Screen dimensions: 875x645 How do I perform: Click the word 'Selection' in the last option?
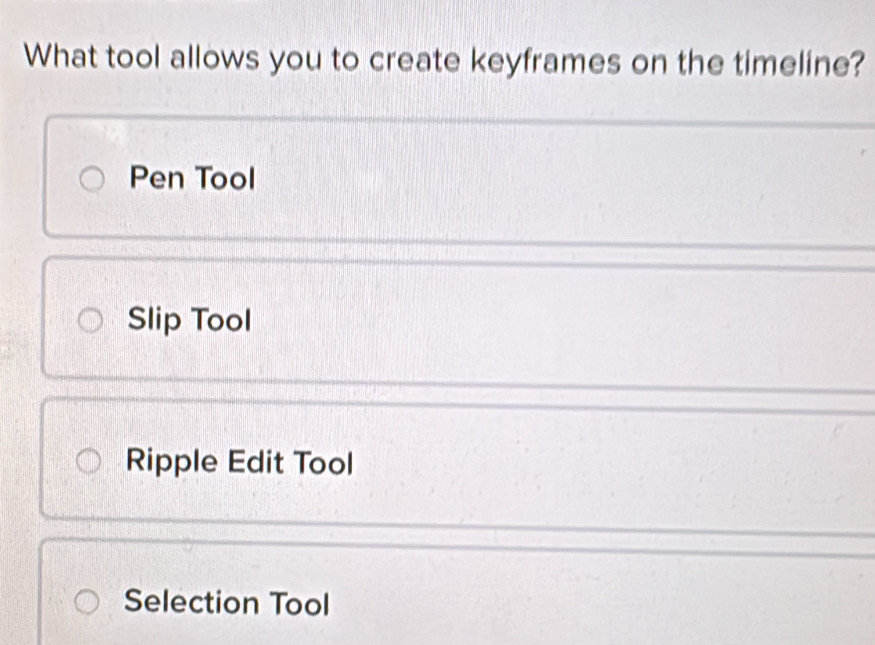pos(191,601)
